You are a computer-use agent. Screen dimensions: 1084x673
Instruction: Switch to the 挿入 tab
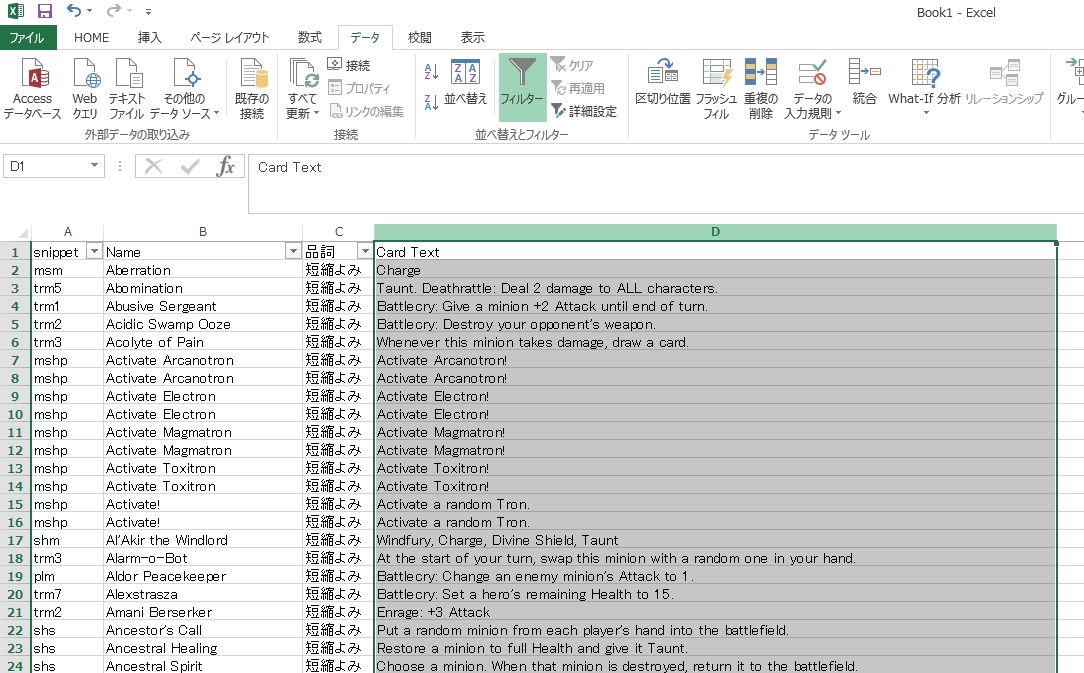point(149,37)
